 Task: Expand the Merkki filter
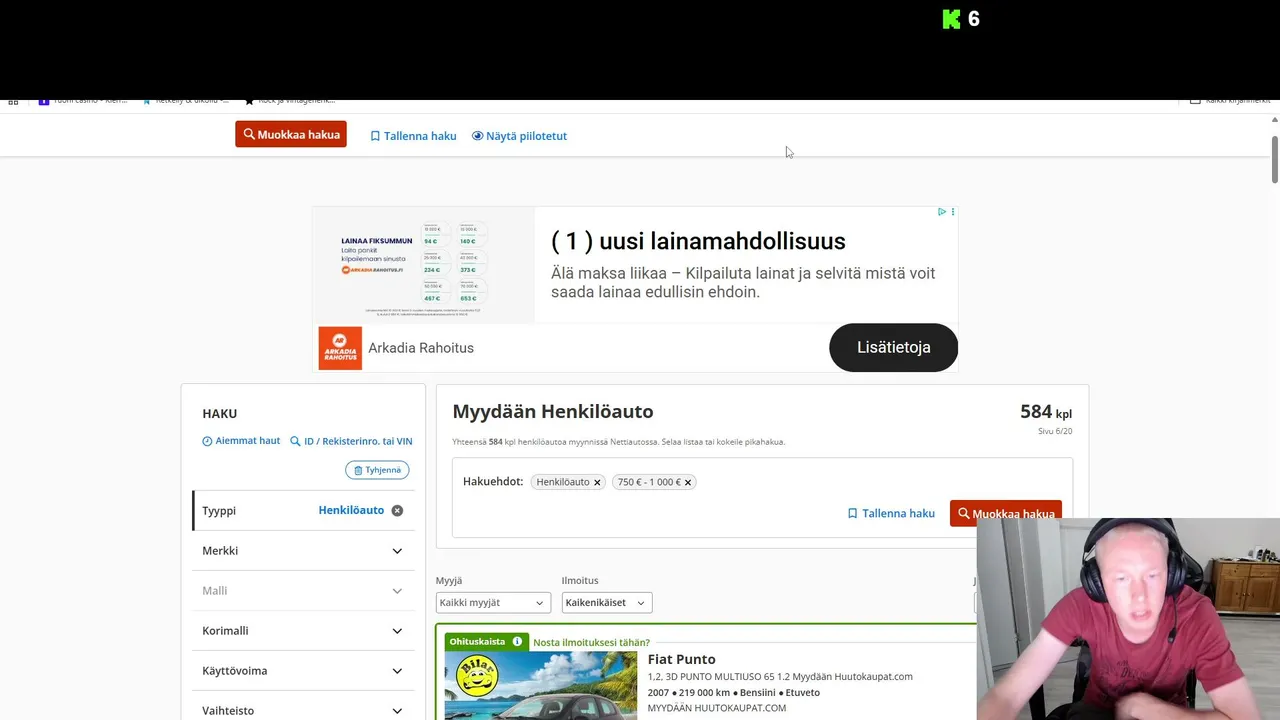tap(303, 551)
